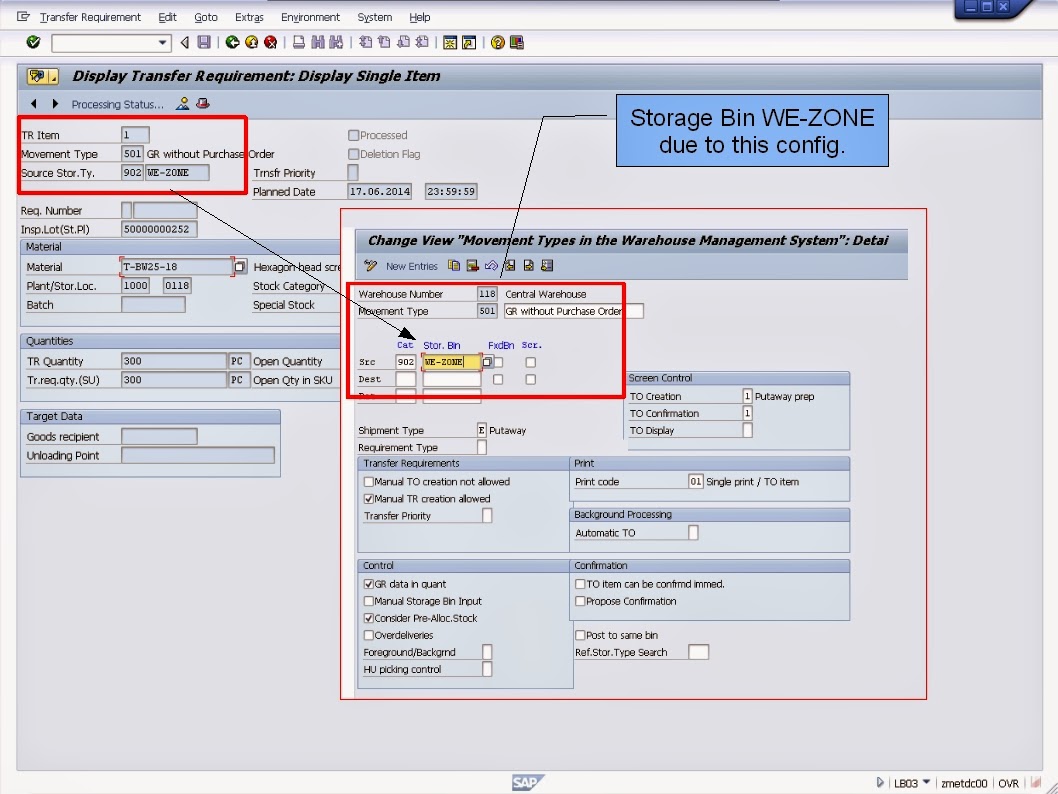Click the Copy icon beside New Entries
This screenshot has width=1058, height=794.
[453, 265]
